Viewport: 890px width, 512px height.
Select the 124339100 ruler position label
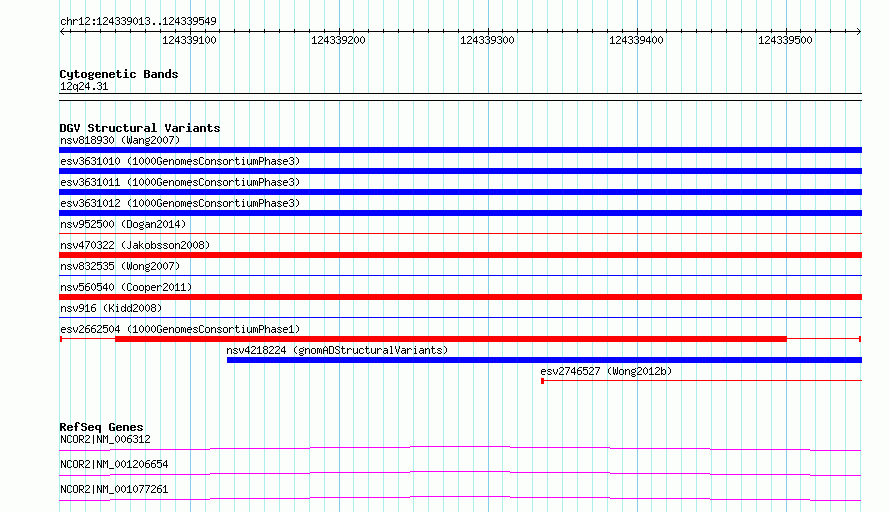pyautogui.click(x=189, y=40)
